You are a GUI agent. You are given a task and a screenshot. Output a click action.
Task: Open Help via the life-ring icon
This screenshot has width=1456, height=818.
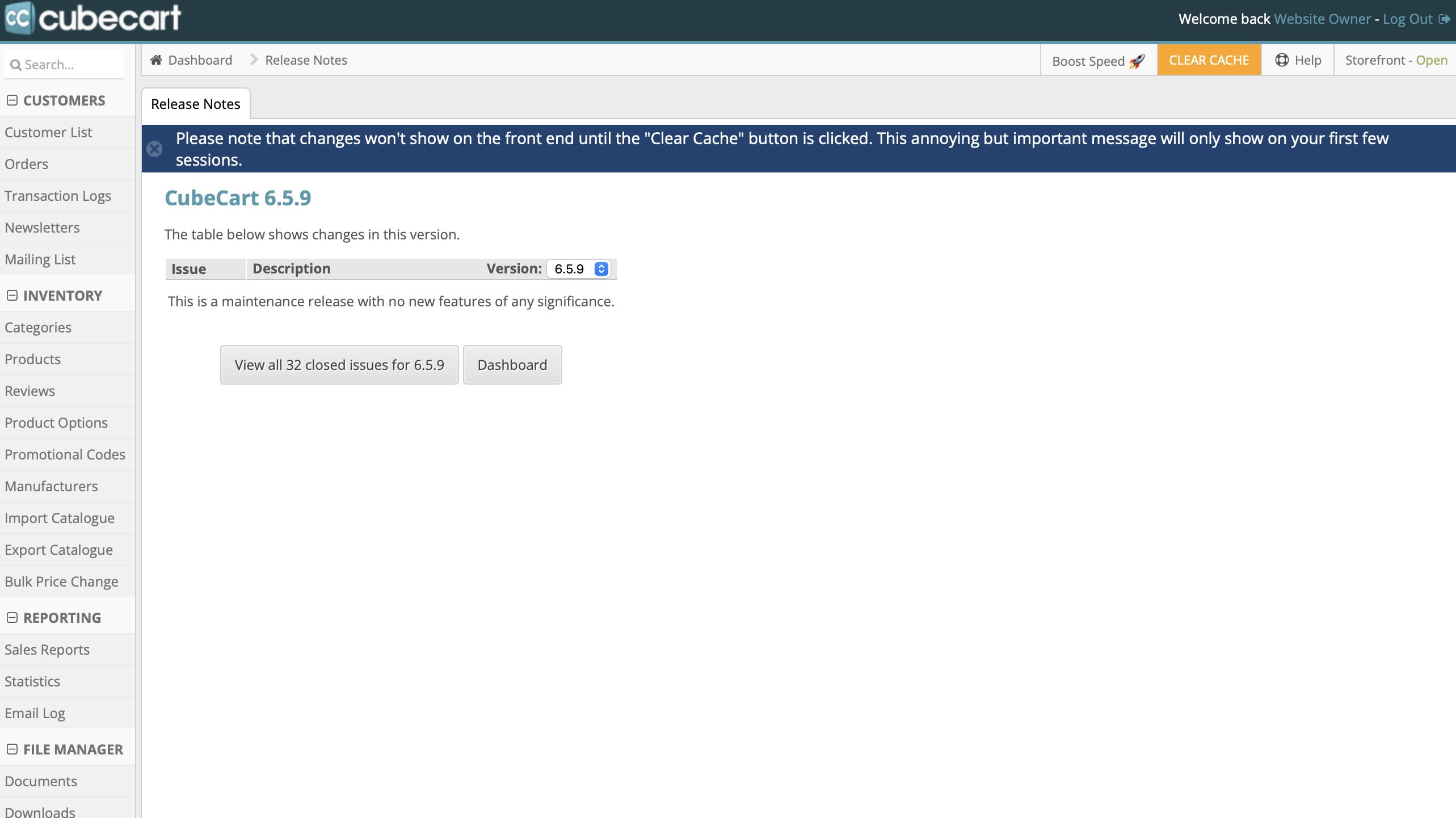click(1282, 60)
